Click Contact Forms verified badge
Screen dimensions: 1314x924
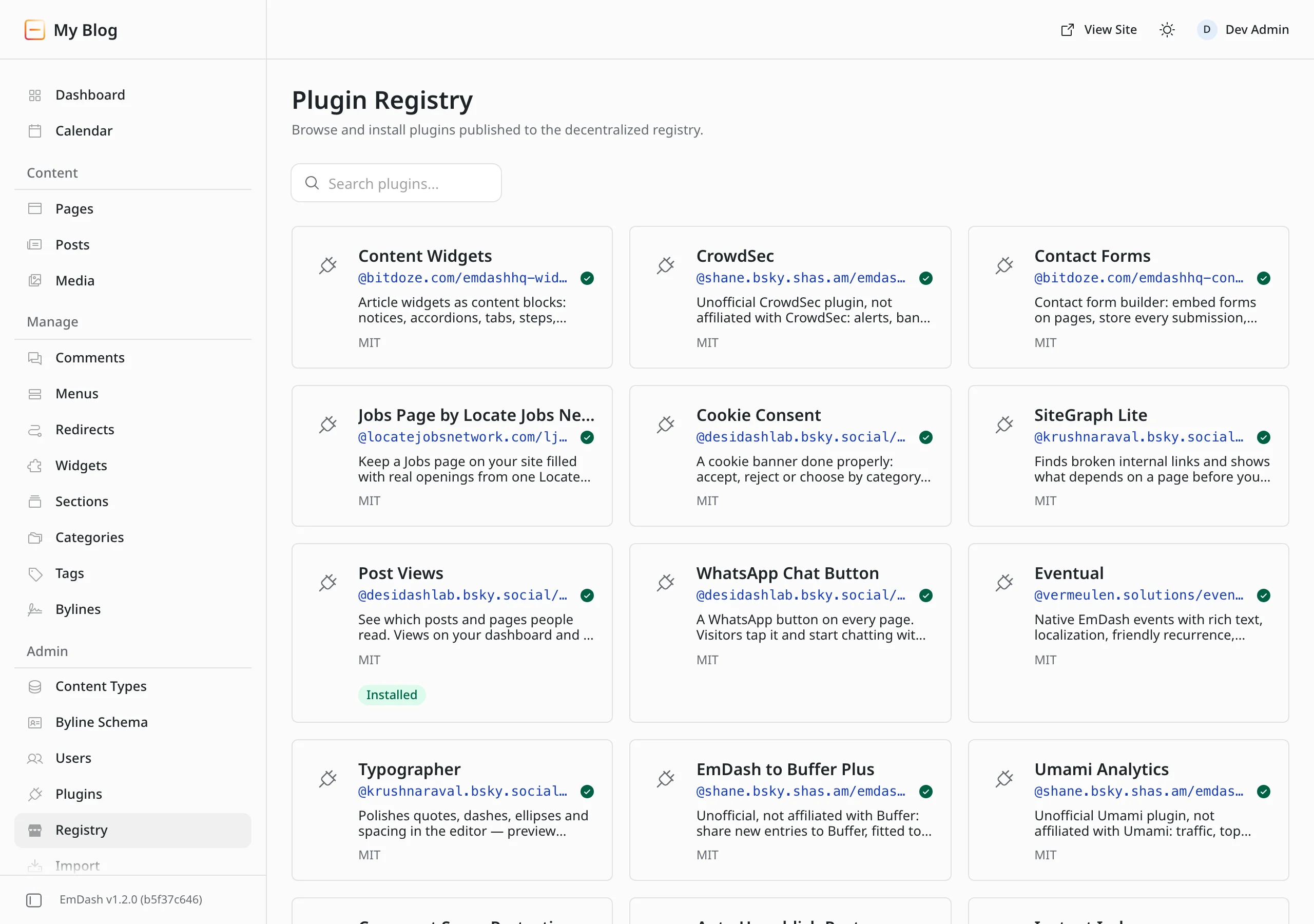point(1264,278)
